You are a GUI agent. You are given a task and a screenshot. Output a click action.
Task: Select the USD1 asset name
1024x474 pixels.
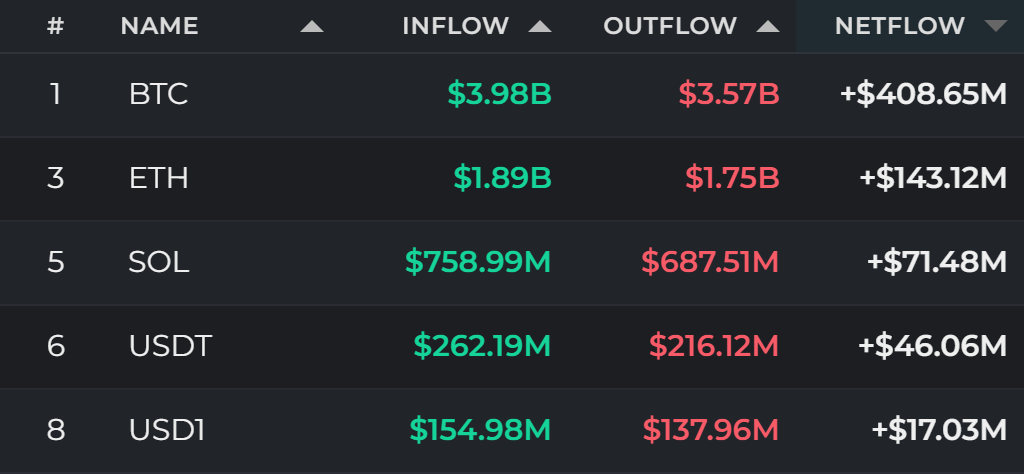(x=167, y=430)
